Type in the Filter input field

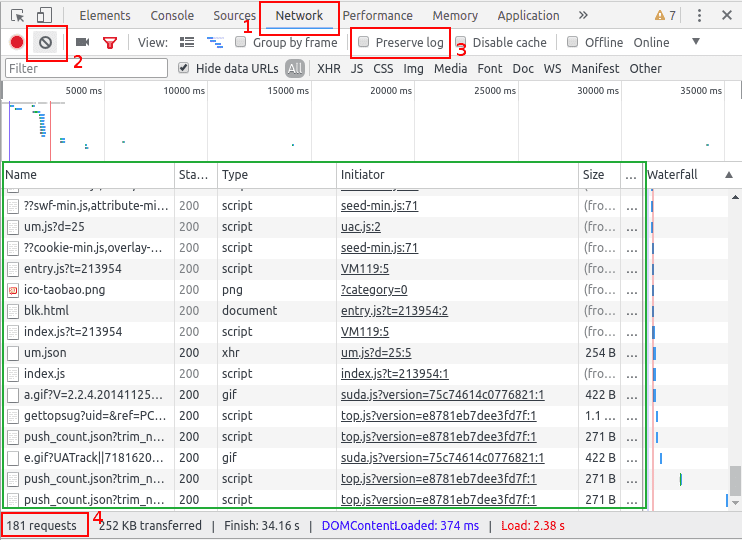tap(86, 68)
